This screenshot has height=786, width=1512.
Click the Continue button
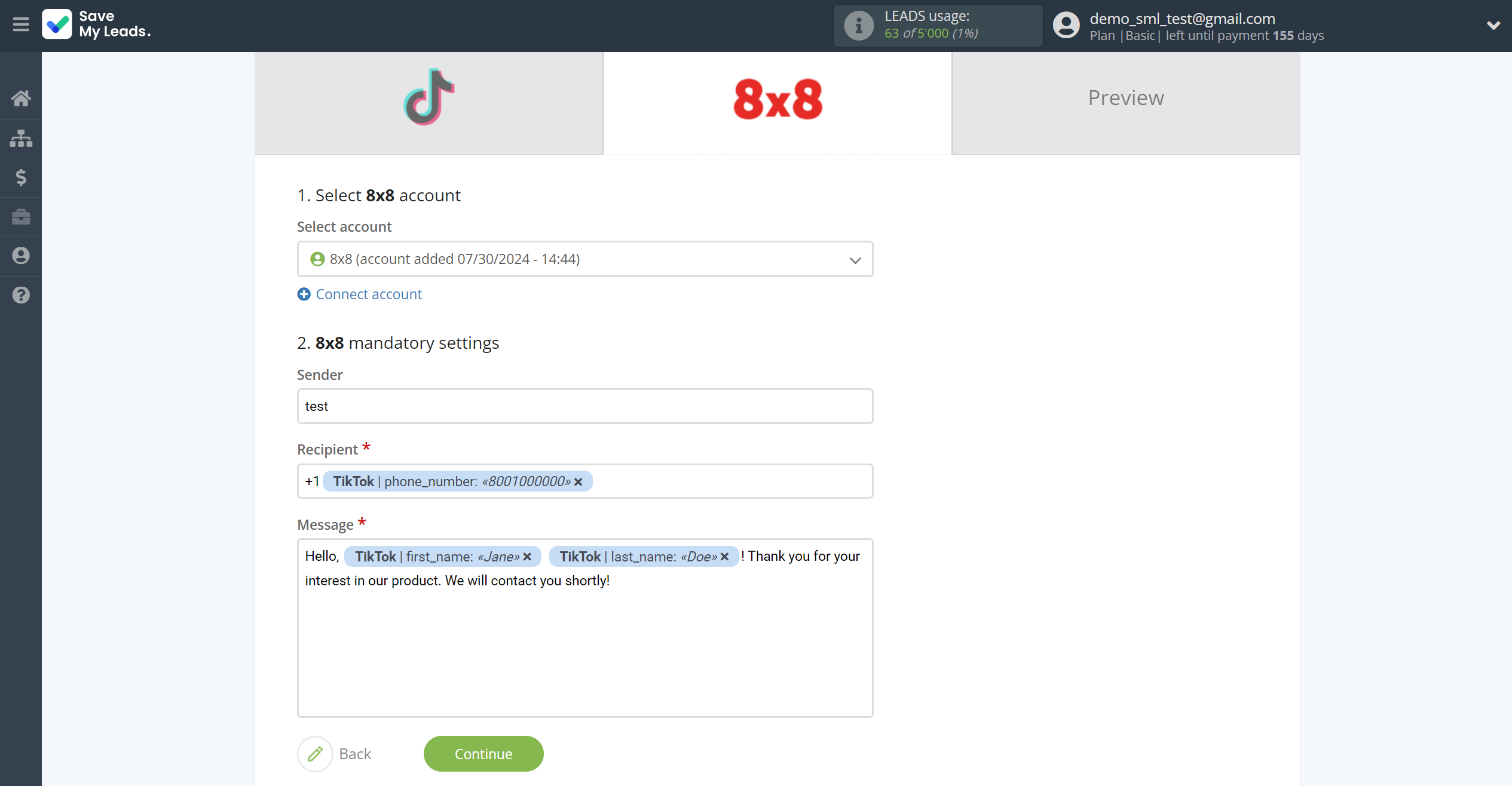point(484,754)
